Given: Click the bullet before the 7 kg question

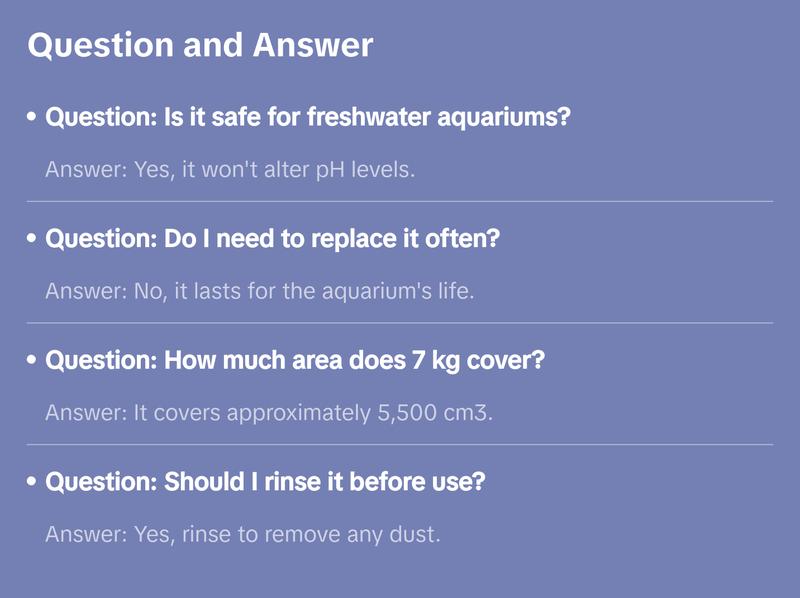Looking at the screenshot, I should pos(32,361).
